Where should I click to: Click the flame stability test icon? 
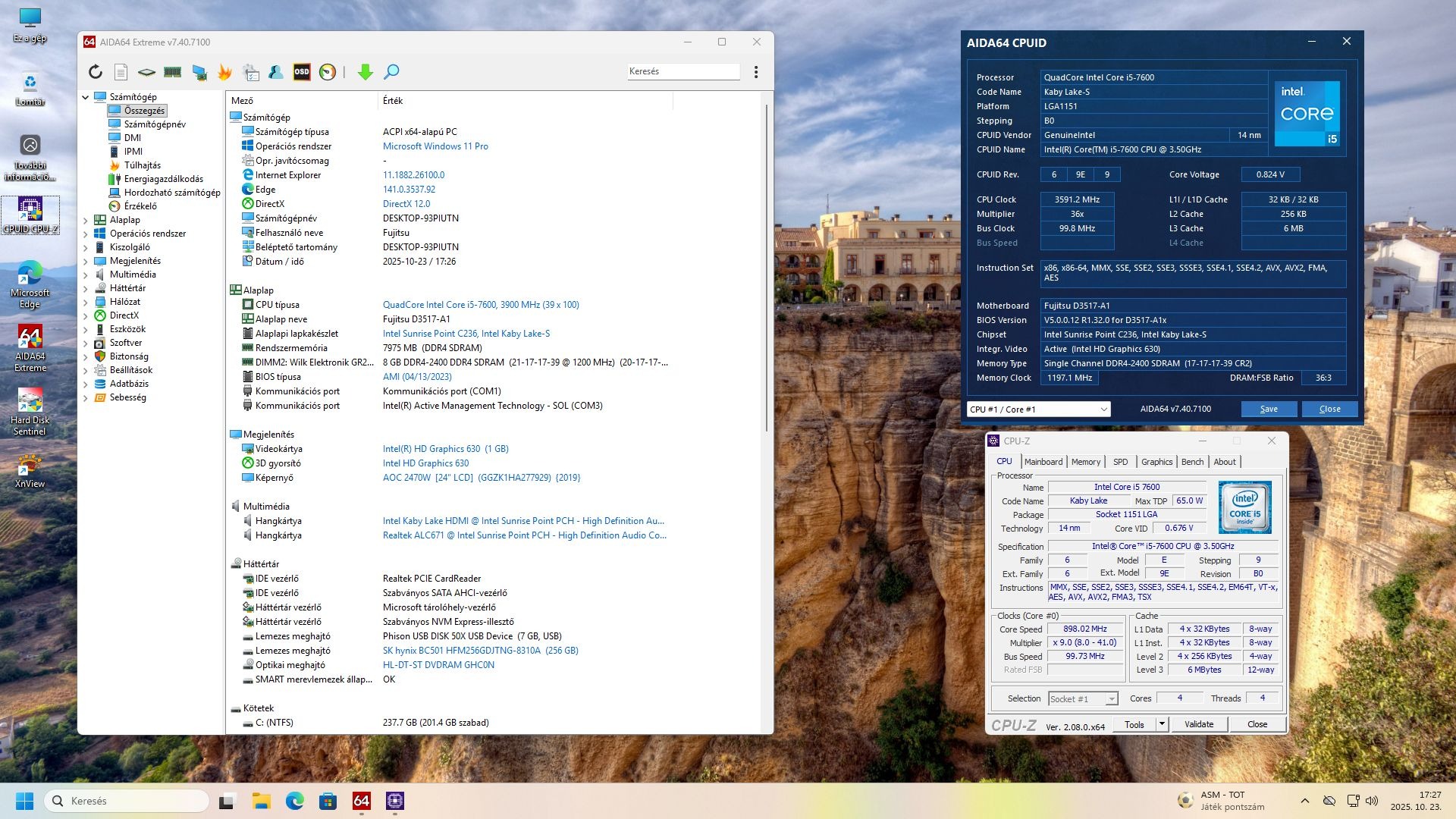pyautogui.click(x=224, y=72)
